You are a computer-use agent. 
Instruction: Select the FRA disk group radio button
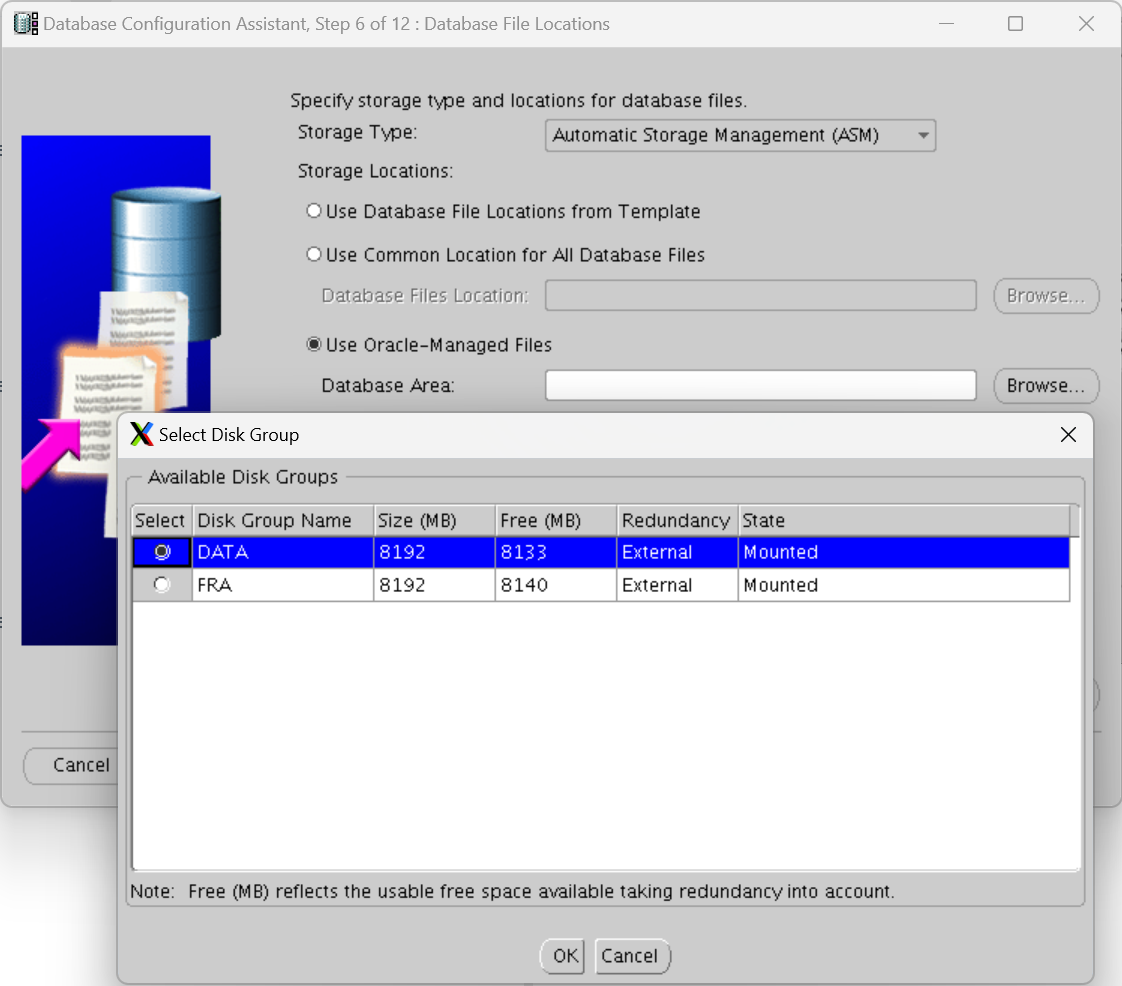(162, 585)
